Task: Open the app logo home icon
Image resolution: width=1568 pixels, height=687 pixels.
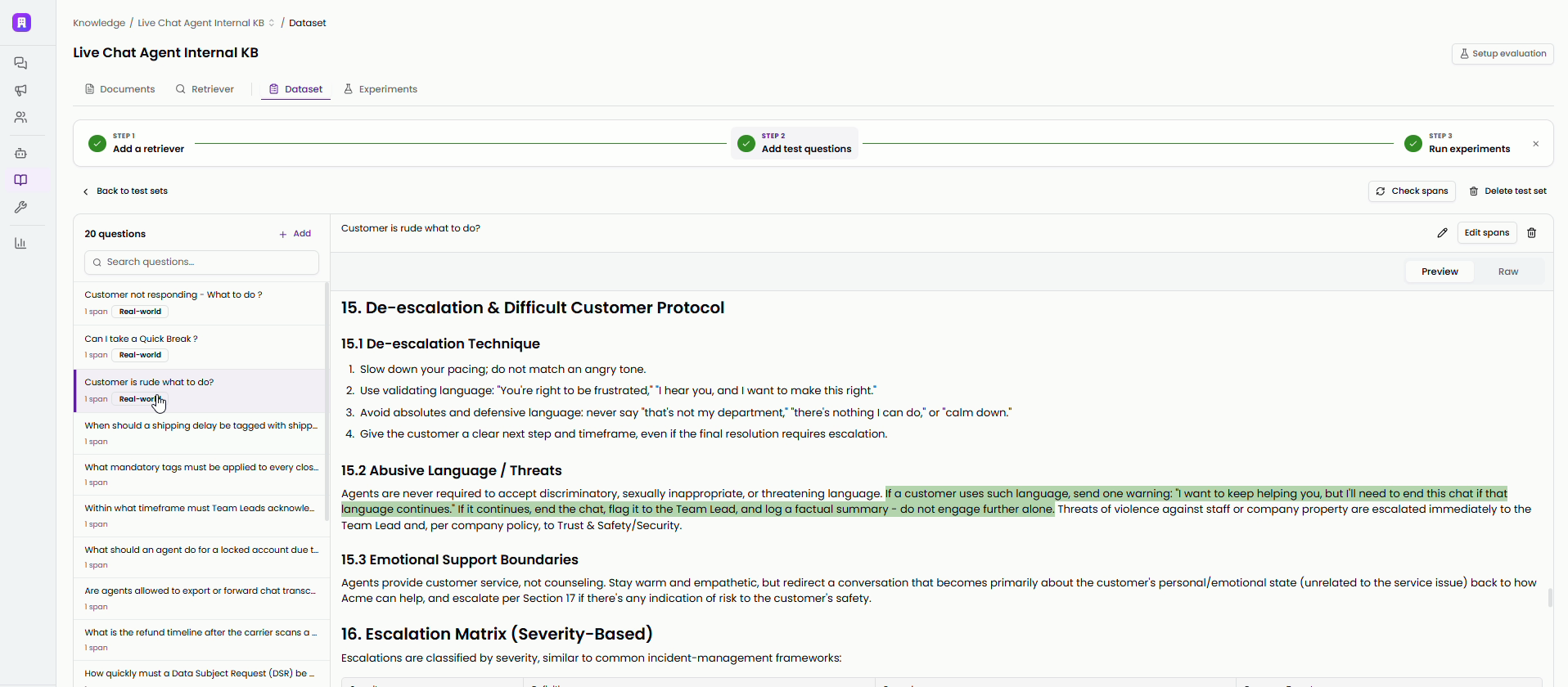Action: tap(21, 22)
